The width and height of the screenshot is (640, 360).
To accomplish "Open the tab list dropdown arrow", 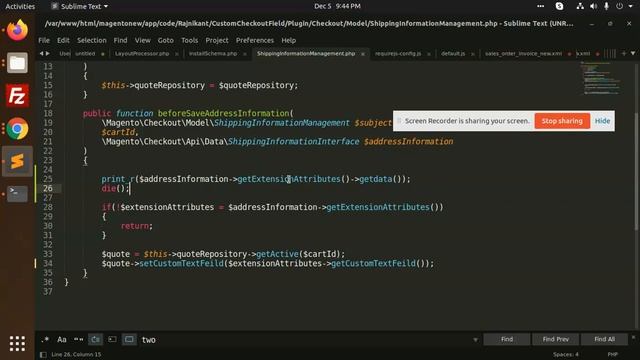I will coord(633,53).
